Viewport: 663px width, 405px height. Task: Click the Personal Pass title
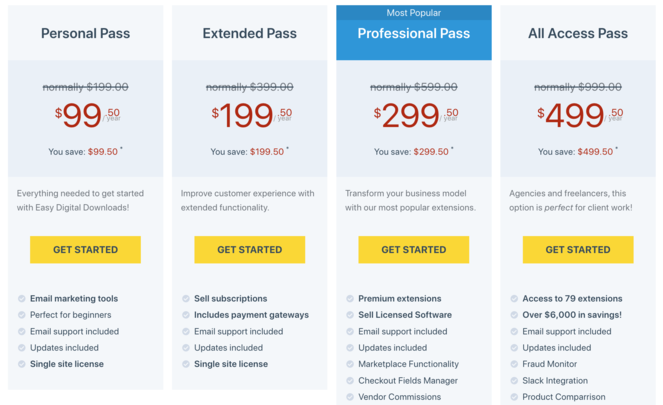[x=85, y=33]
